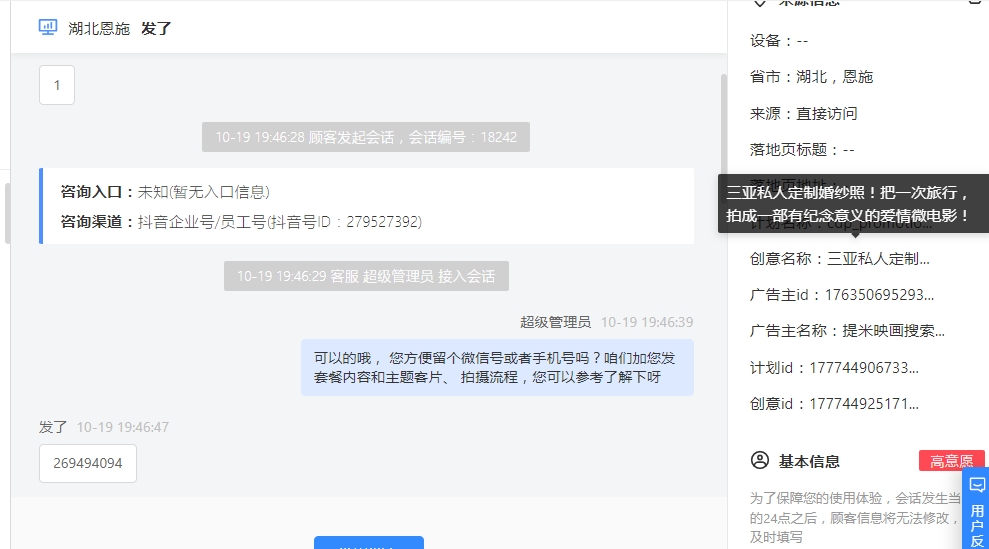
Task: Click the blue button below the chat
Action: point(369,543)
